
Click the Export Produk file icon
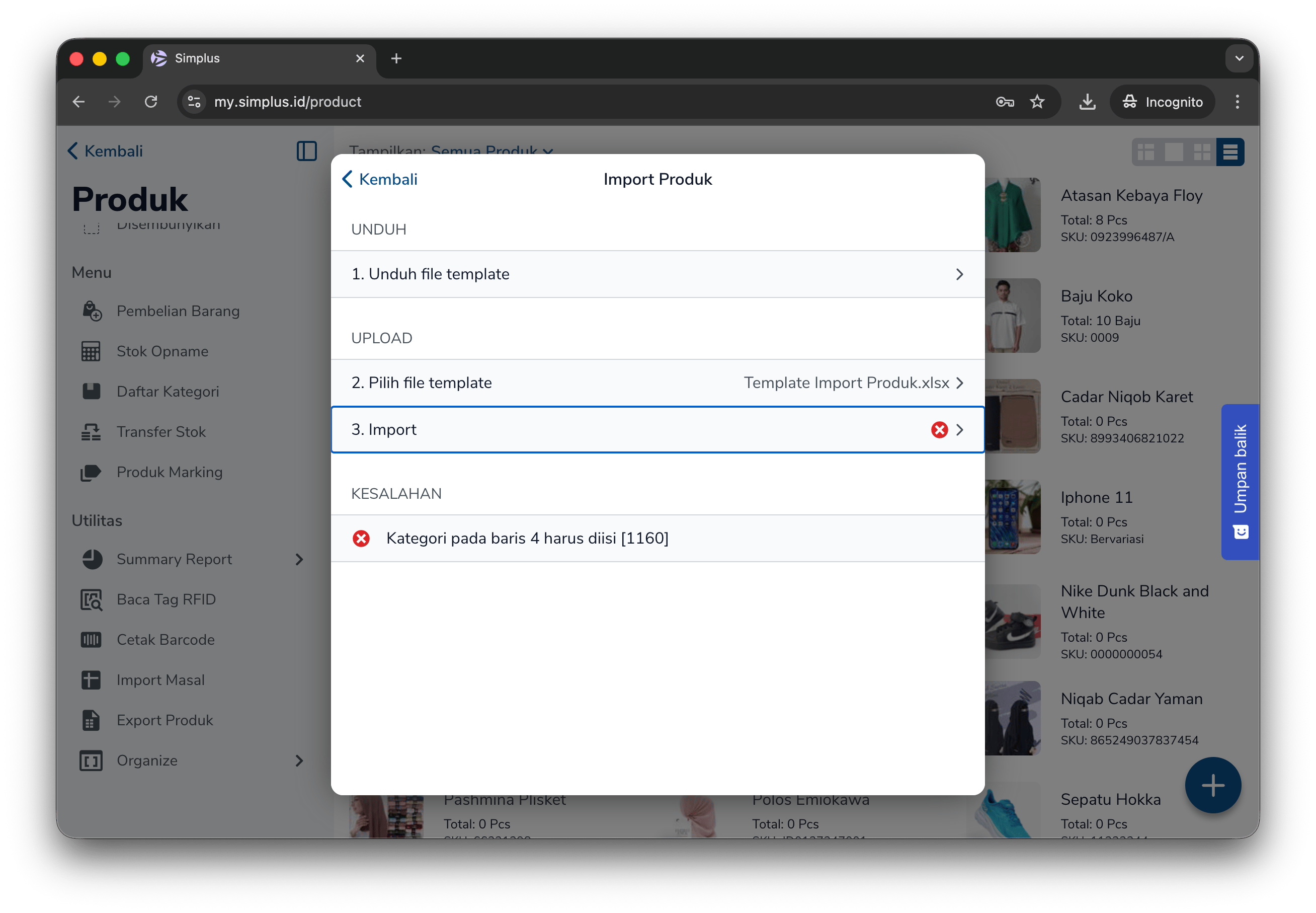coord(91,720)
